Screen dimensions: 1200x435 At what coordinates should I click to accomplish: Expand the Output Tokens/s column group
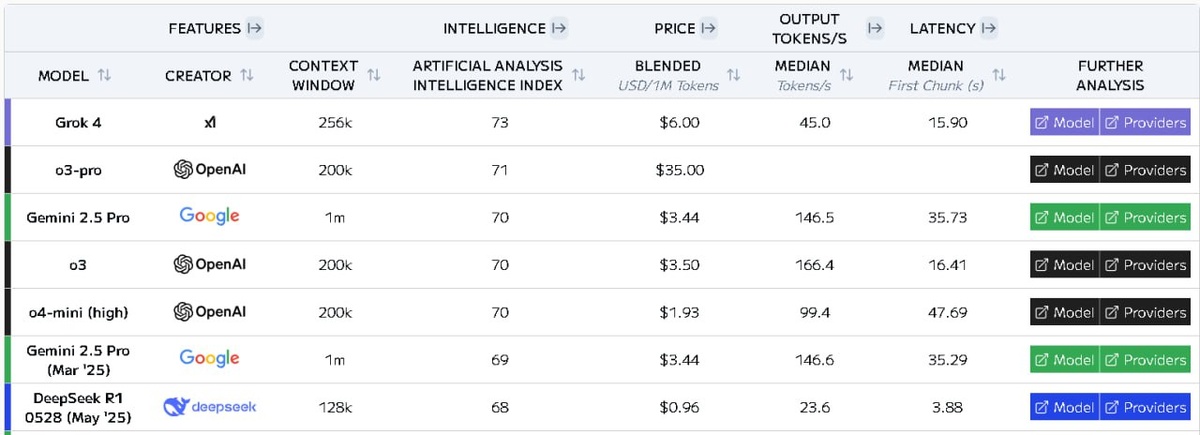pyautogui.click(x=875, y=28)
